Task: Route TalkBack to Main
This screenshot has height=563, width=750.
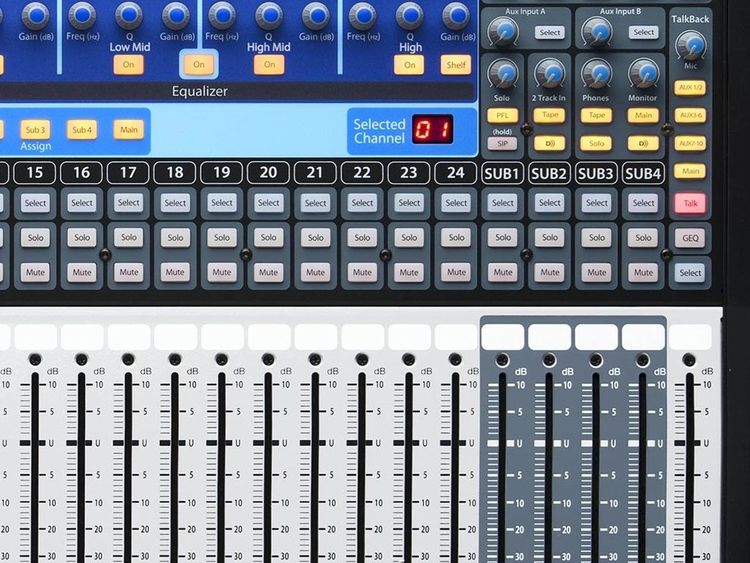Action: tap(690, 171)
